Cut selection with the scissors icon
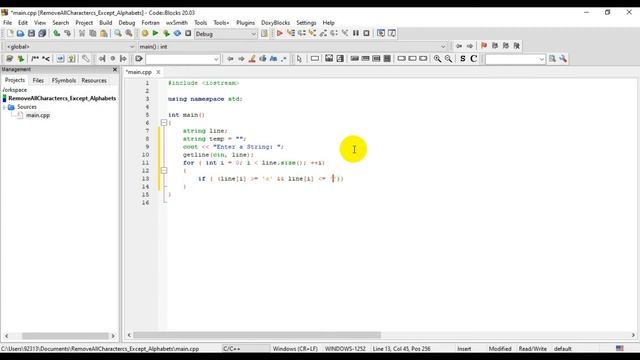 click(x=82, y=33)
